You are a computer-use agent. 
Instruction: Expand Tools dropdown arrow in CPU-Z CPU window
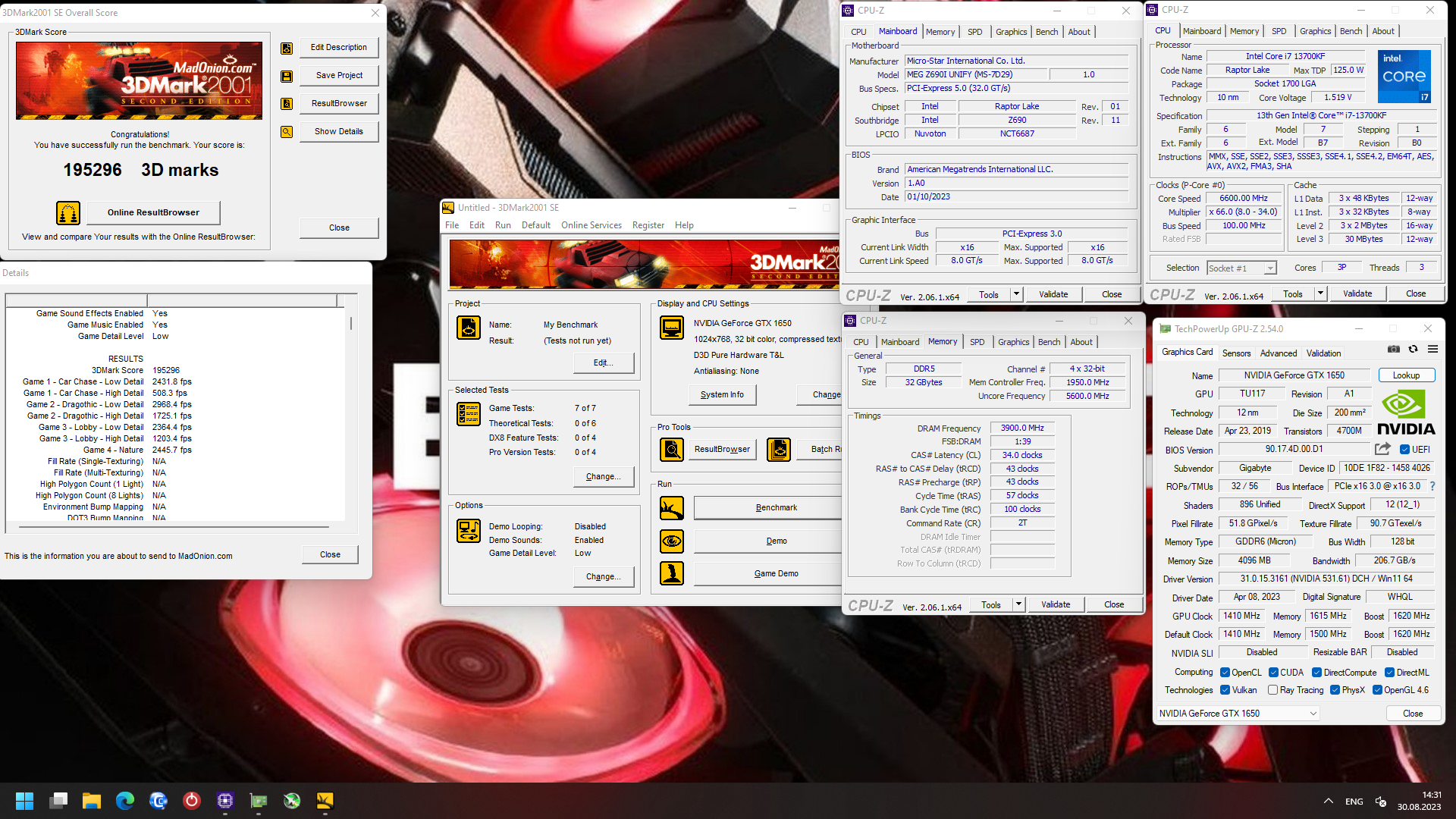tap(1320, 293)
